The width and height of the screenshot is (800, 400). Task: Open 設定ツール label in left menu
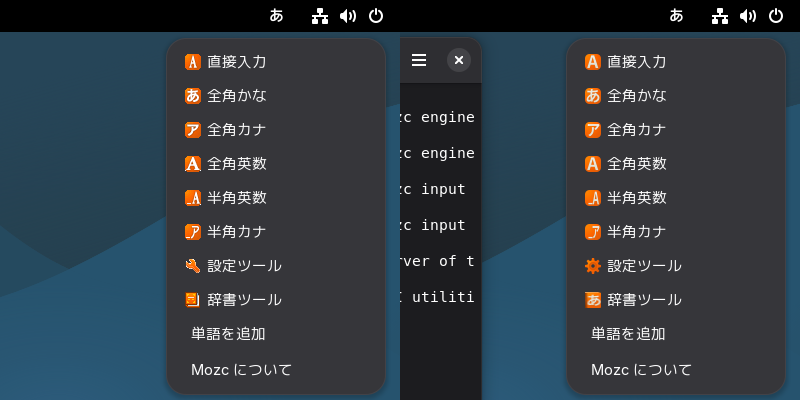pos(244,266)
